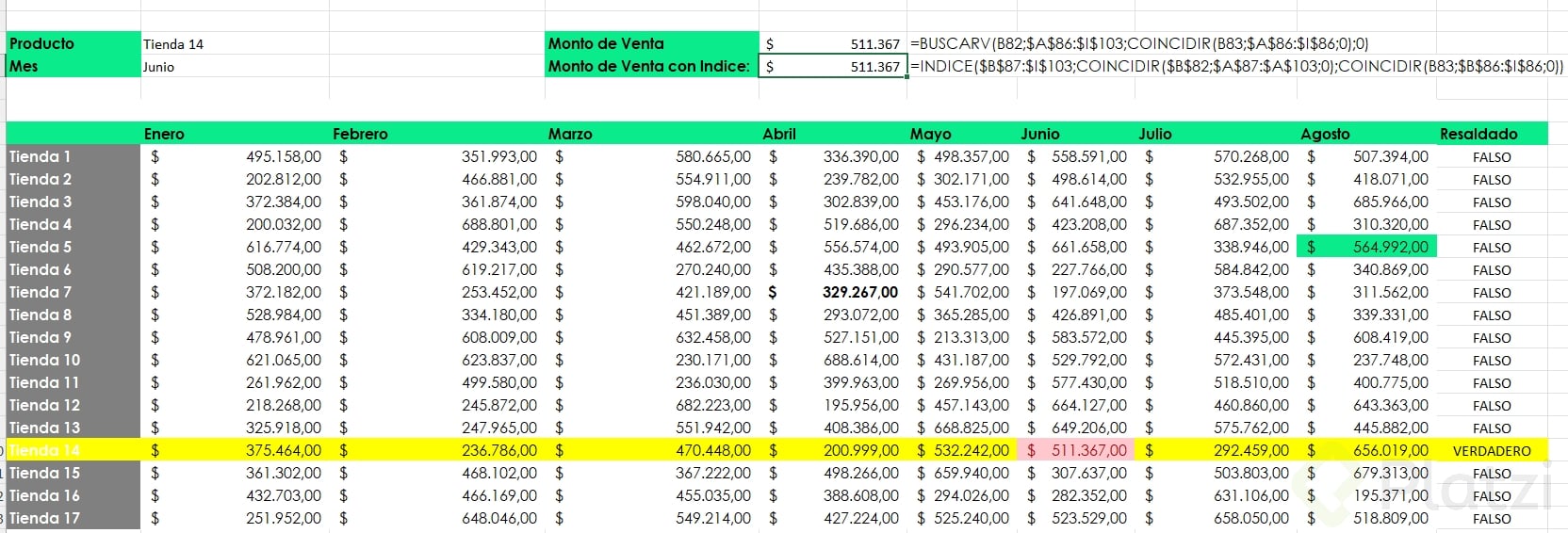1568x533 pixels.
Task: Click the Monto de Venta result cell
Action: click(833, 44)
